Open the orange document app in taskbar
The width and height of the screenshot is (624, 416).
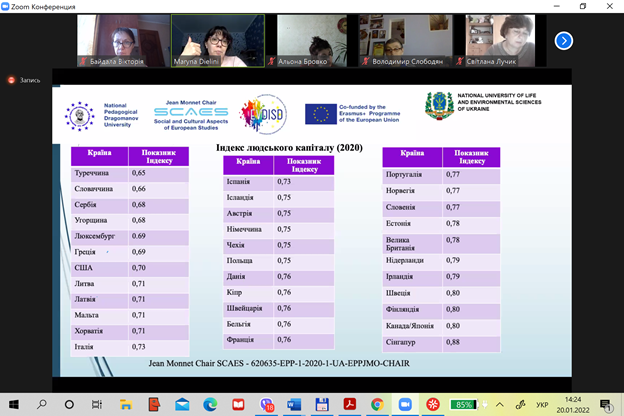tap(154, 404)
